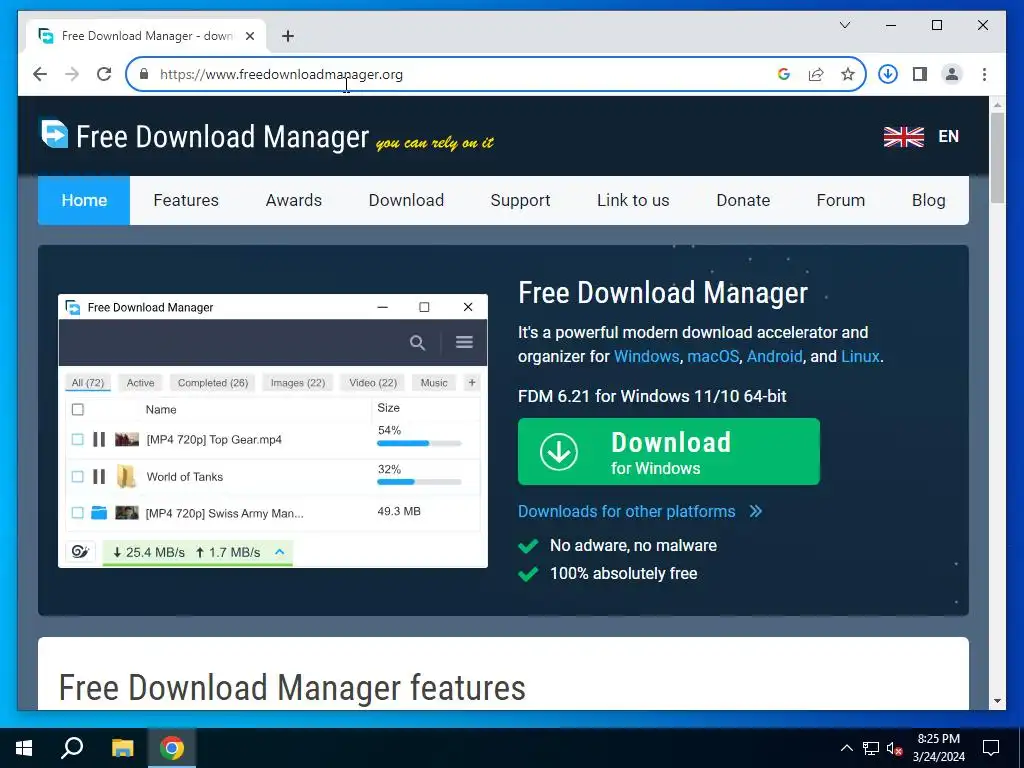1024x768 pixels.
Task: Open the Forum navigation item
Action: [x=840, y=200]
